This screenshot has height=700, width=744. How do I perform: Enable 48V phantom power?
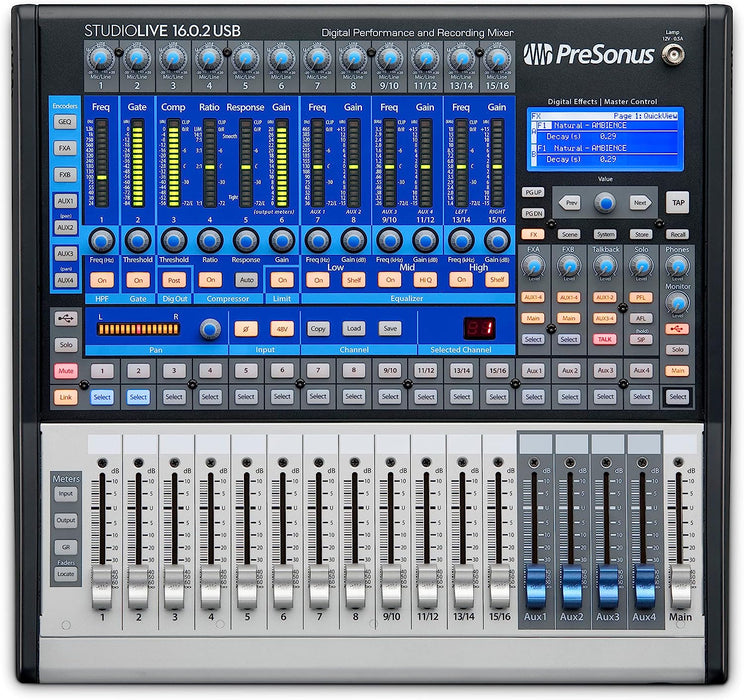(281, 328)
